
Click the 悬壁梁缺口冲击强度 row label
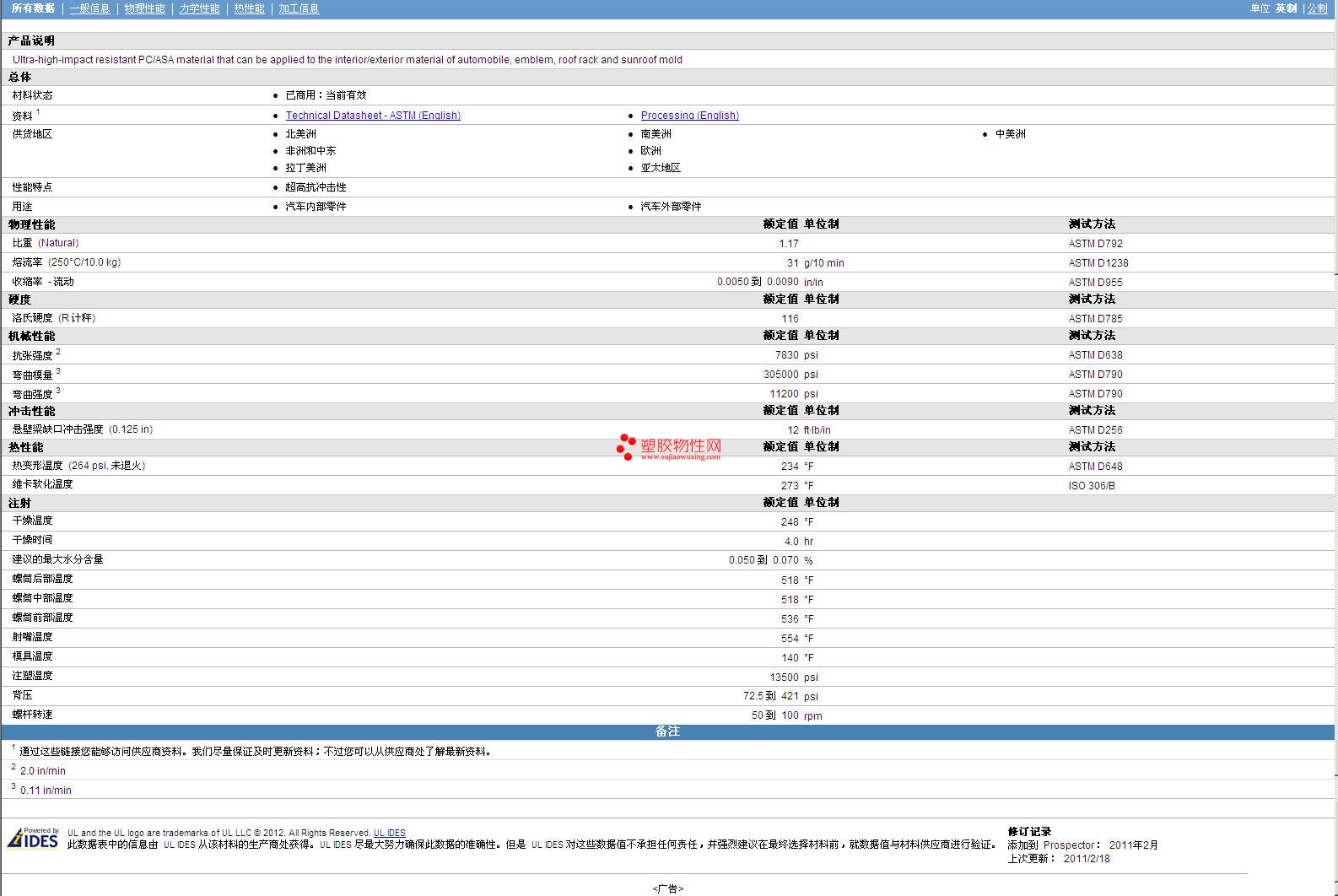57,429
